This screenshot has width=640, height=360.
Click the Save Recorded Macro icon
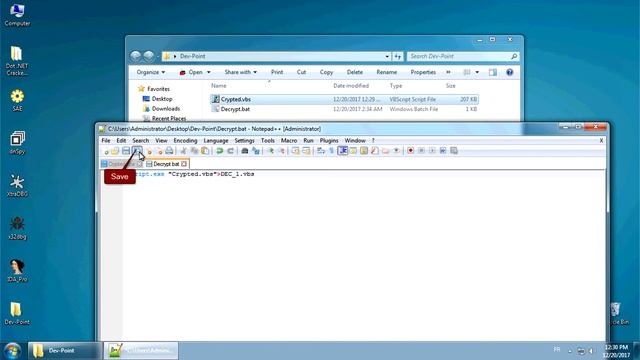[453, 151]
